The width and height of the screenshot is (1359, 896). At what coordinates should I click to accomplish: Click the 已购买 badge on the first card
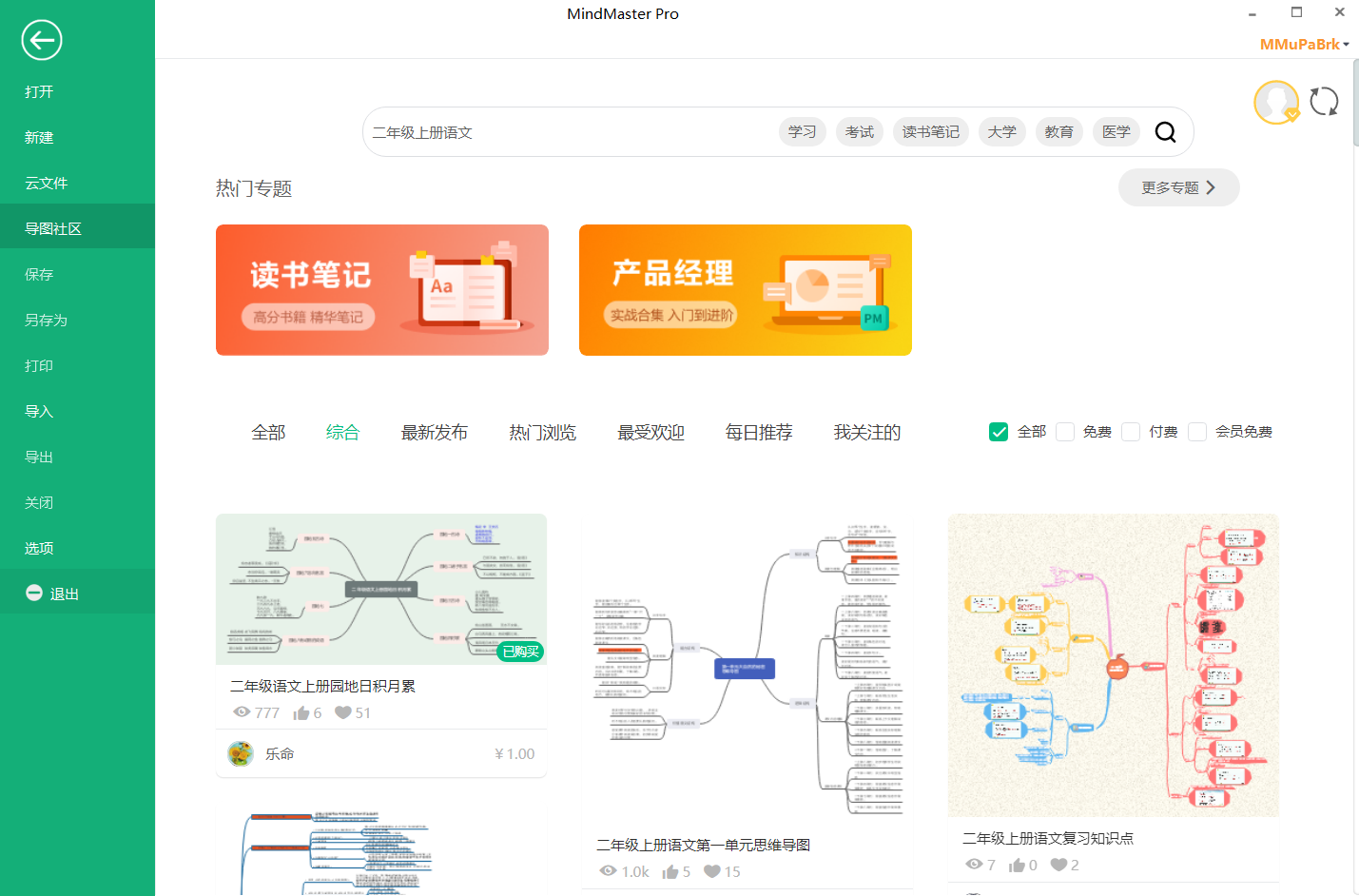click(520, 652)
